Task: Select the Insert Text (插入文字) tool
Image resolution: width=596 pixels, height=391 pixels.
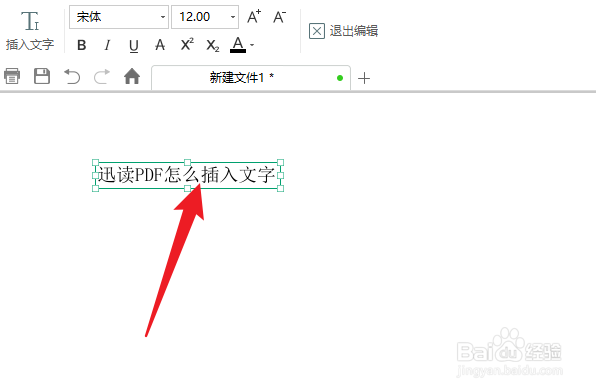Action: tap(30, 31)
